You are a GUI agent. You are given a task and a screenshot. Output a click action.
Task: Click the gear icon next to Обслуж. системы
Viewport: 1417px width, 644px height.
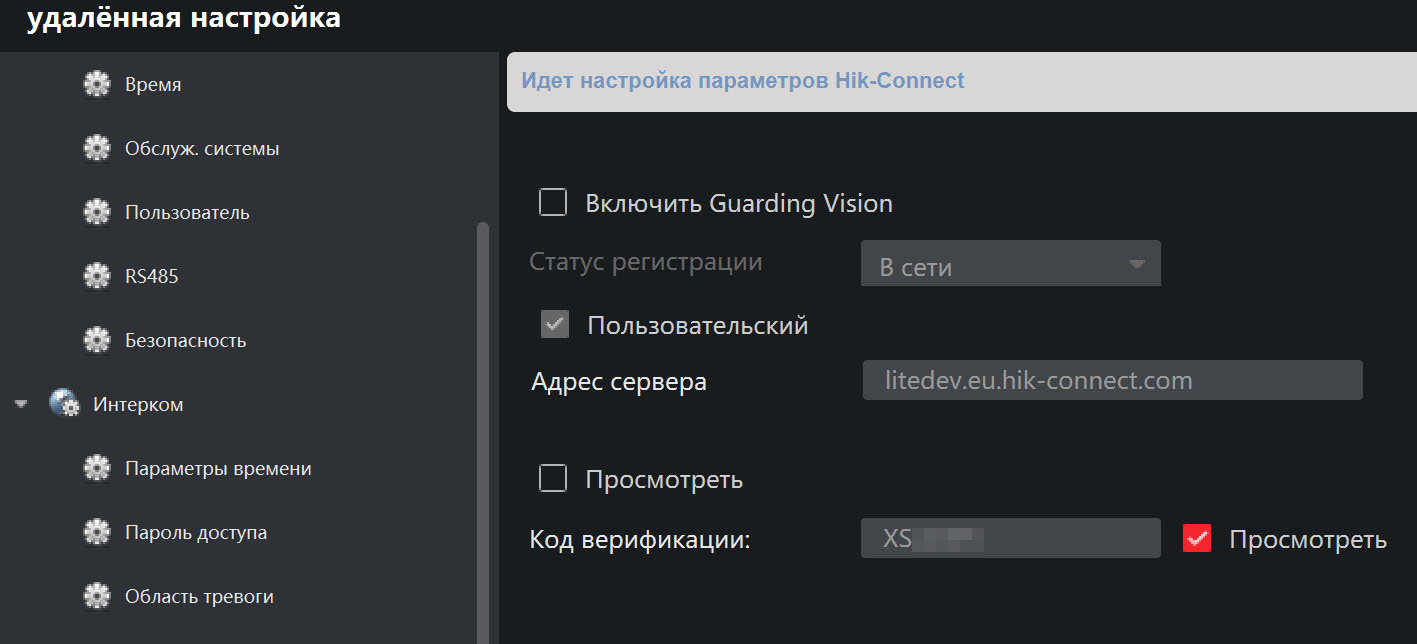[x=96, y=149]
